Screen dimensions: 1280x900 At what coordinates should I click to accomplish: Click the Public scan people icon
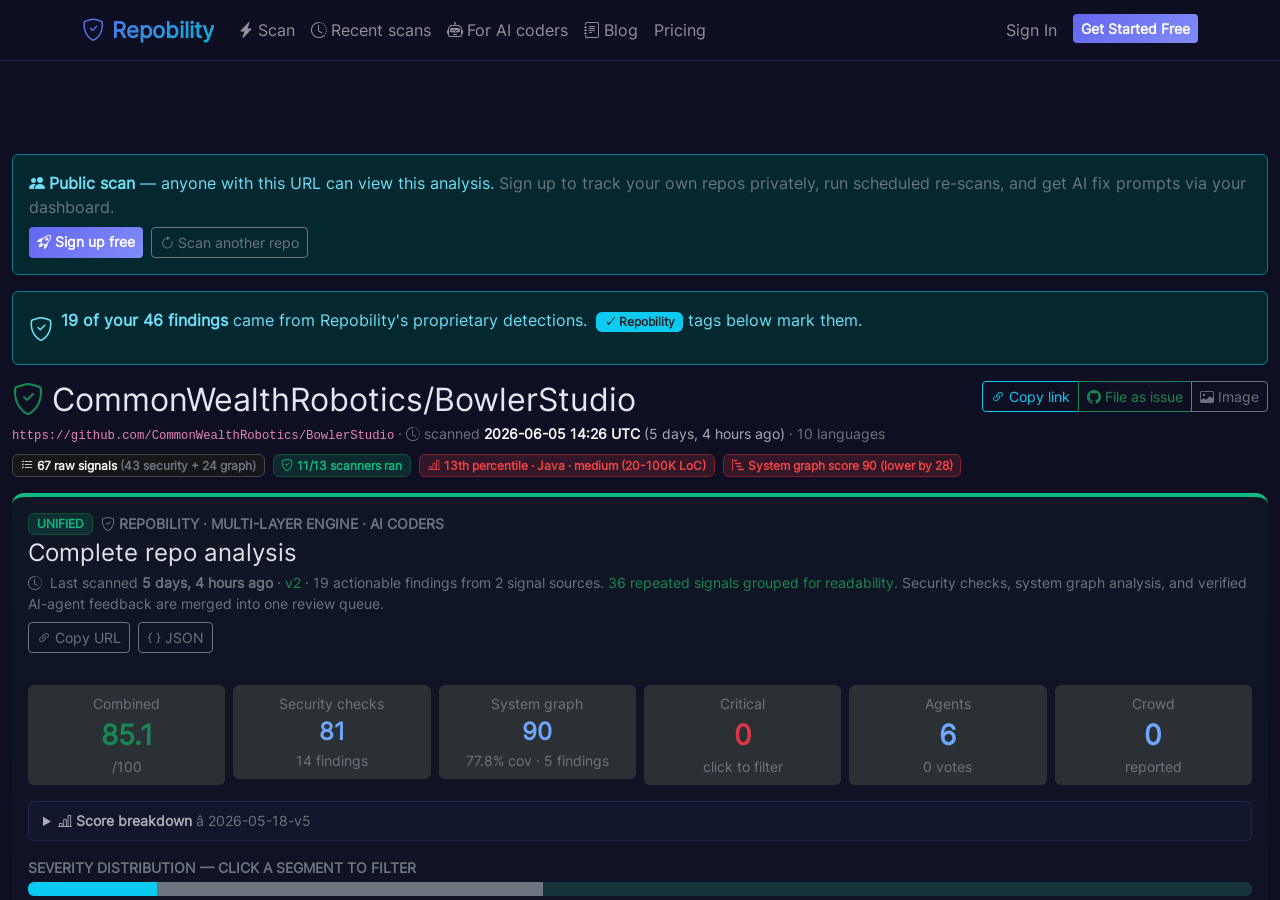37,183
